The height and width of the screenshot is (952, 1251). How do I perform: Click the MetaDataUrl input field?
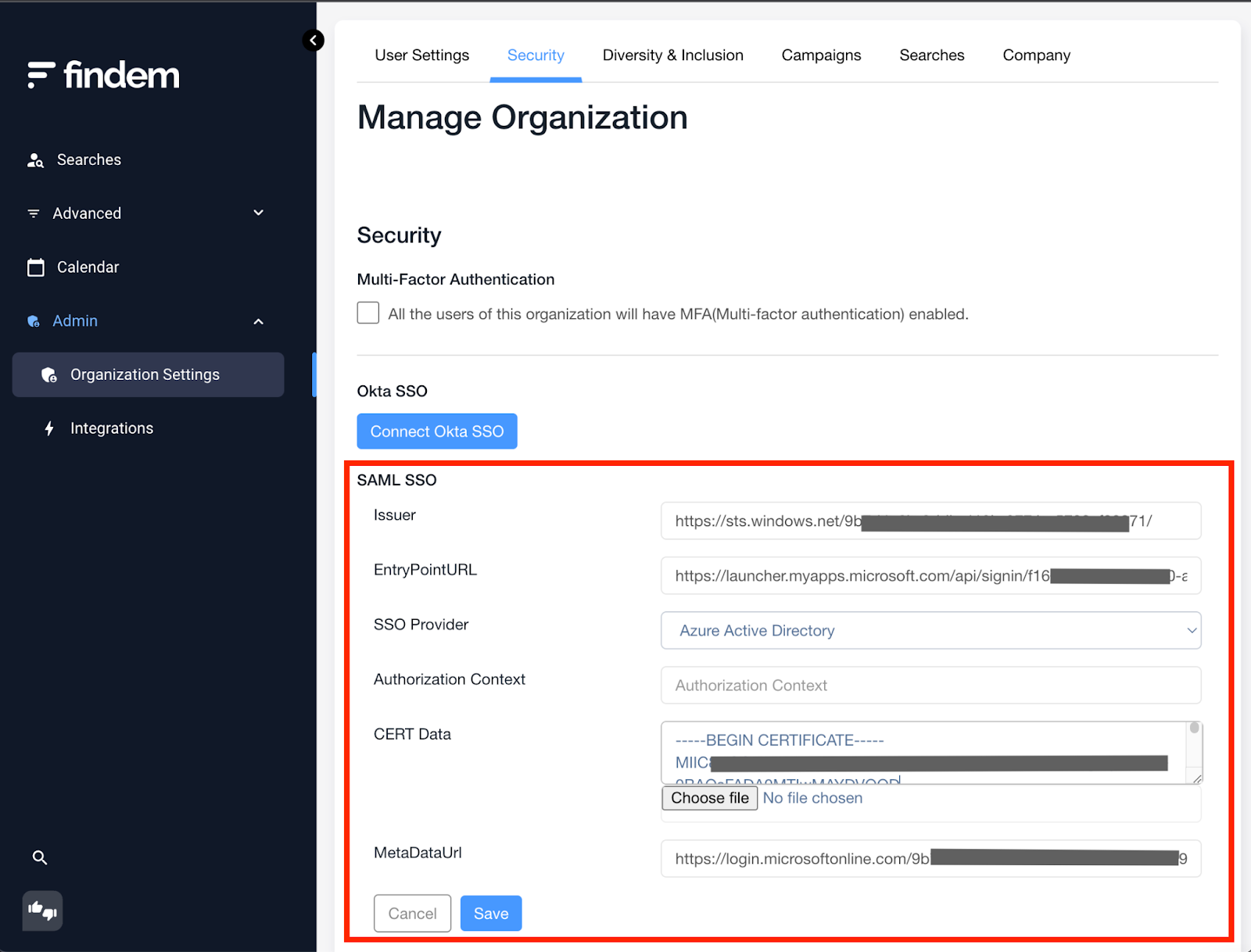pos(930,858)
